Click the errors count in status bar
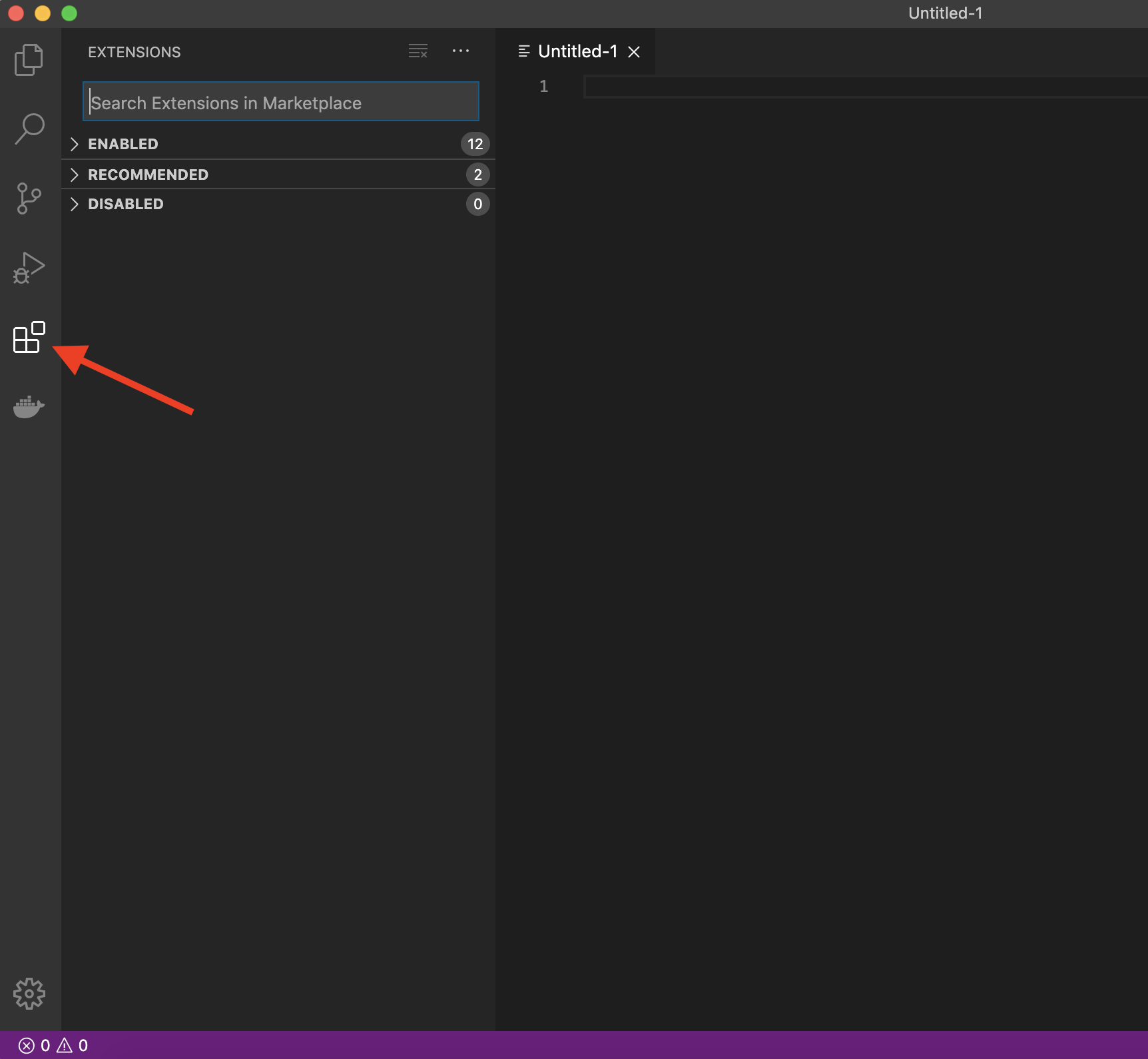This screenshot has height=1059, width=1148. tap(35, 1045)
